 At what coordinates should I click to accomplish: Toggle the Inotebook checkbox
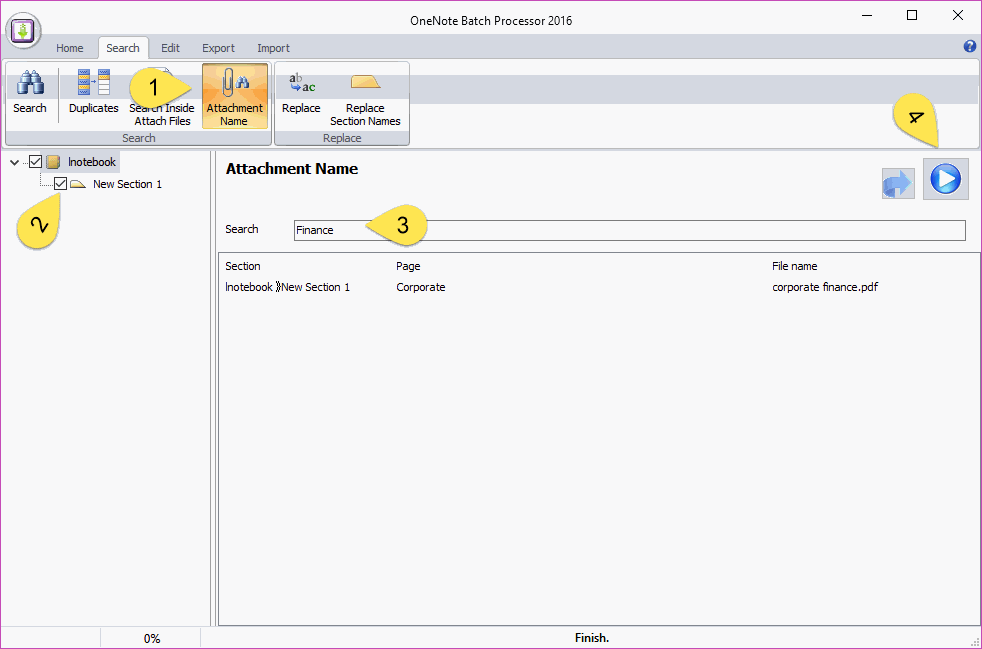(x=36, y=162)
